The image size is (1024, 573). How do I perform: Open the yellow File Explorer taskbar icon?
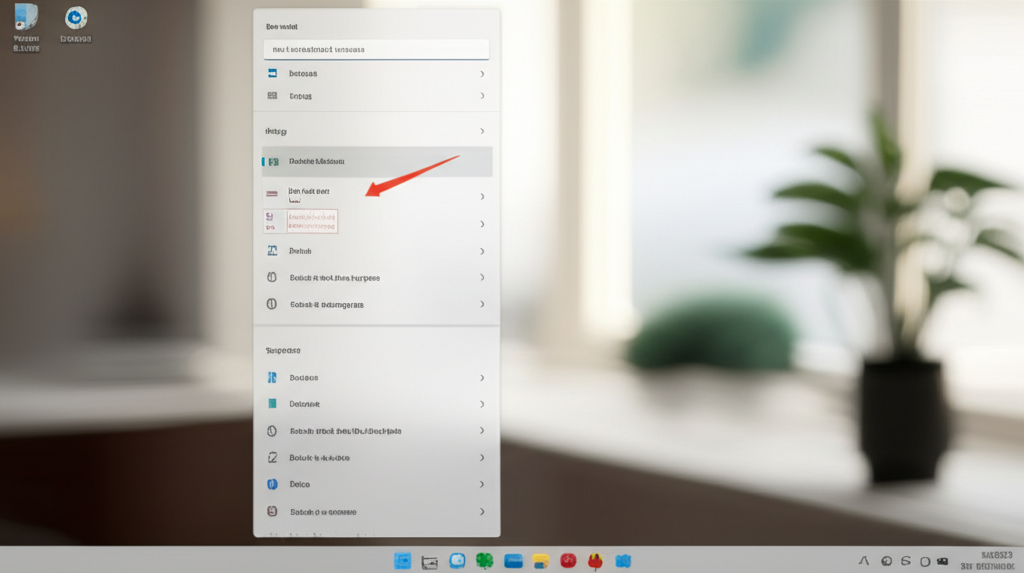(541, 561)
